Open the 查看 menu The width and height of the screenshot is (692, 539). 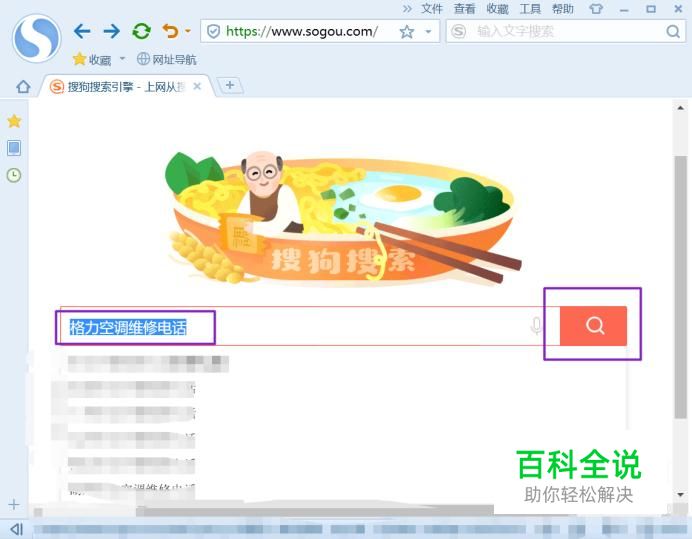click(x=464, y=9)
